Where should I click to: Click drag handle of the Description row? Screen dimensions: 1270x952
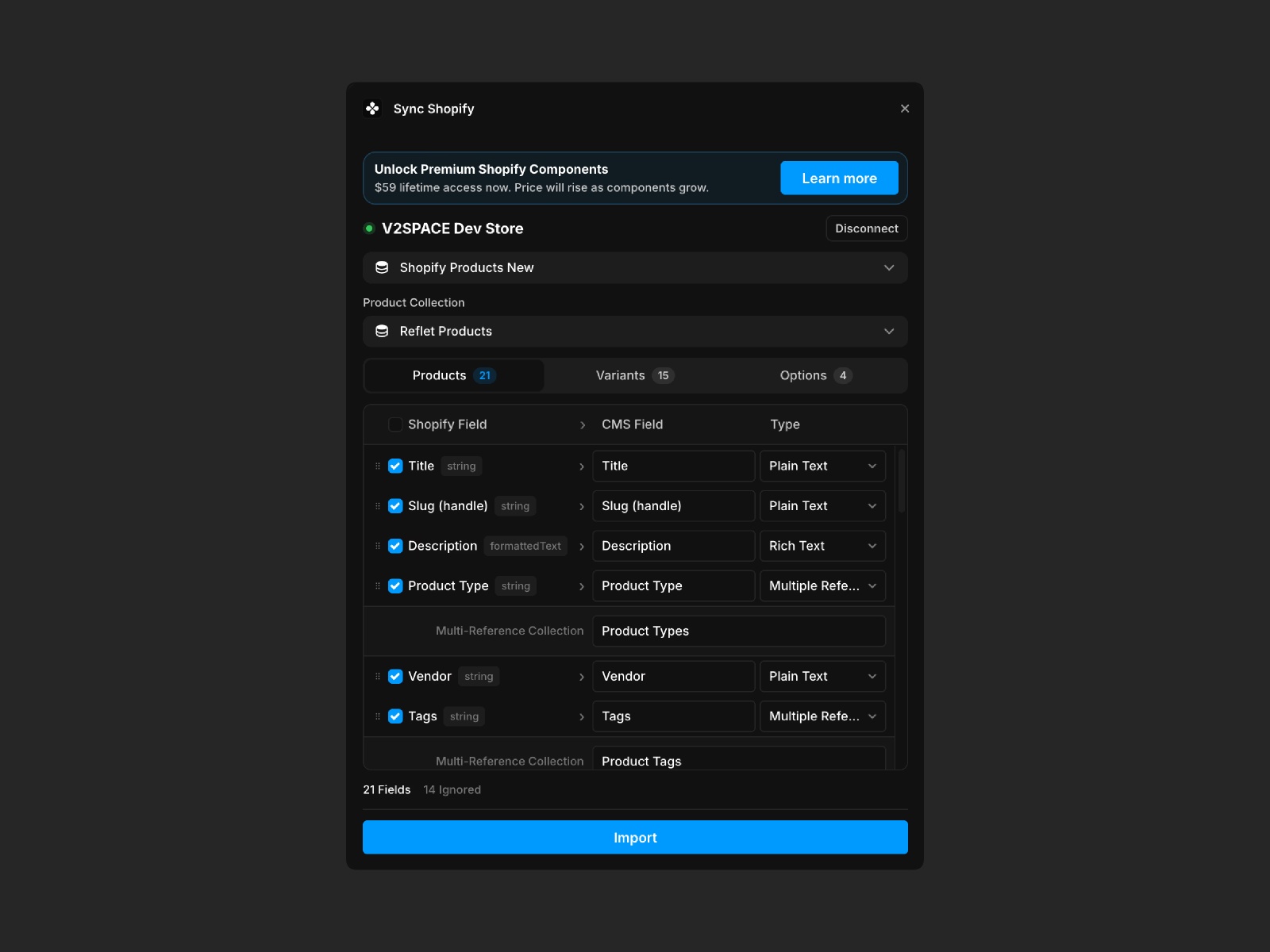tap(378, 546)
